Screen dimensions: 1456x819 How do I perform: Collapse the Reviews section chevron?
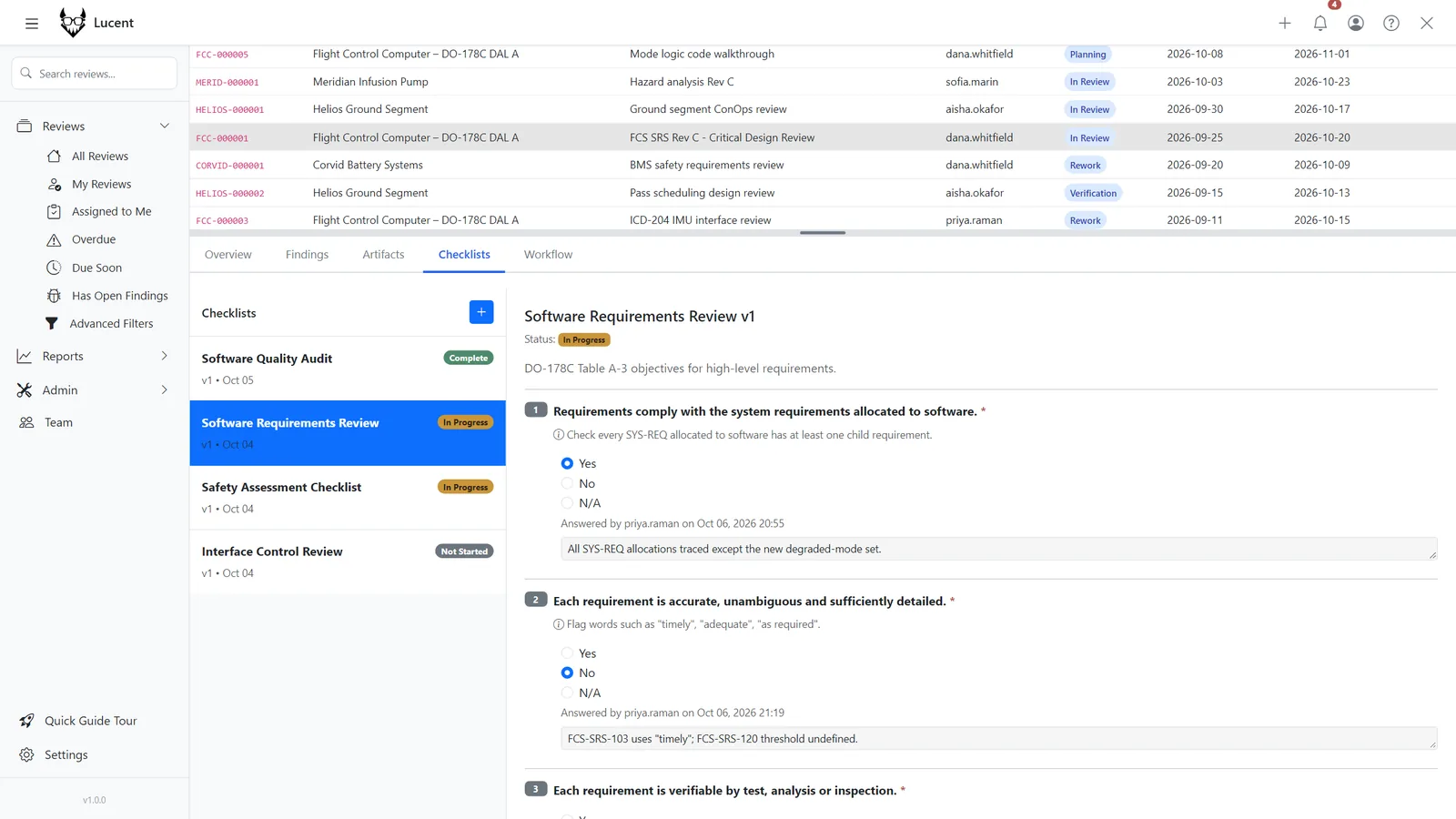coord(165,126)
